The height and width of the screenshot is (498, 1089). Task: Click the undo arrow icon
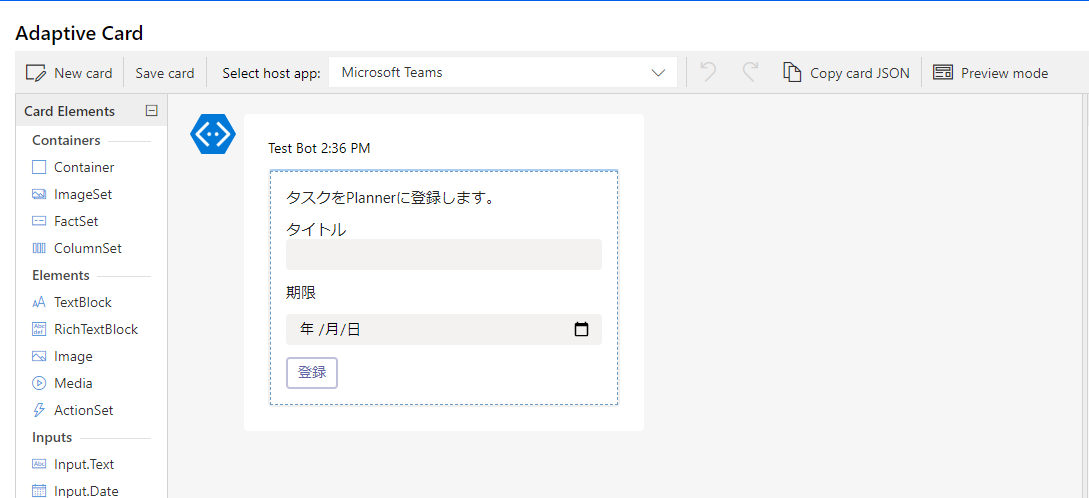click(x=708, y=72)
